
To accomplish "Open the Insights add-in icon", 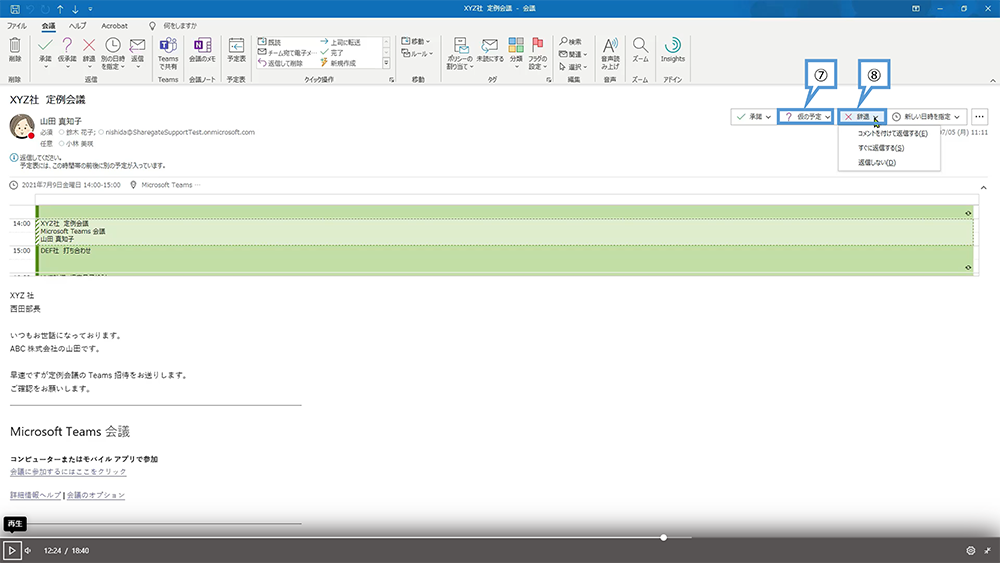I will point(672,45).
